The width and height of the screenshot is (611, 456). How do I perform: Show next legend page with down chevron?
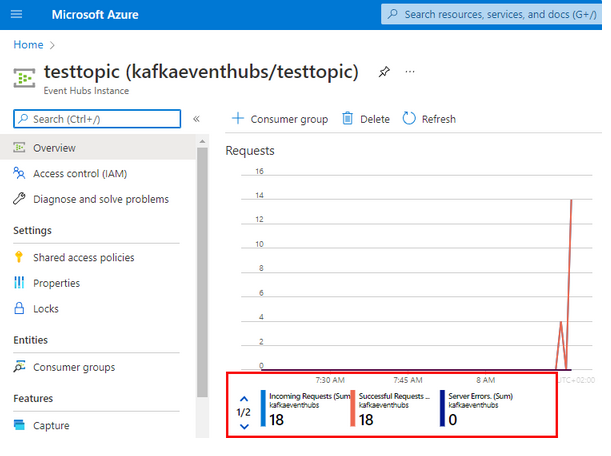[x=244, y=426]
